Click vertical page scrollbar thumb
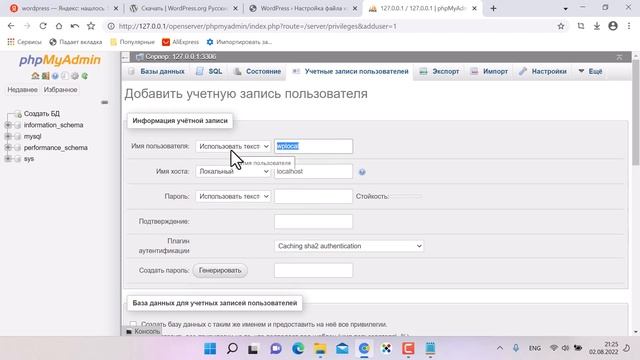Viewport: 640px width, 360px height. point(636,112)
